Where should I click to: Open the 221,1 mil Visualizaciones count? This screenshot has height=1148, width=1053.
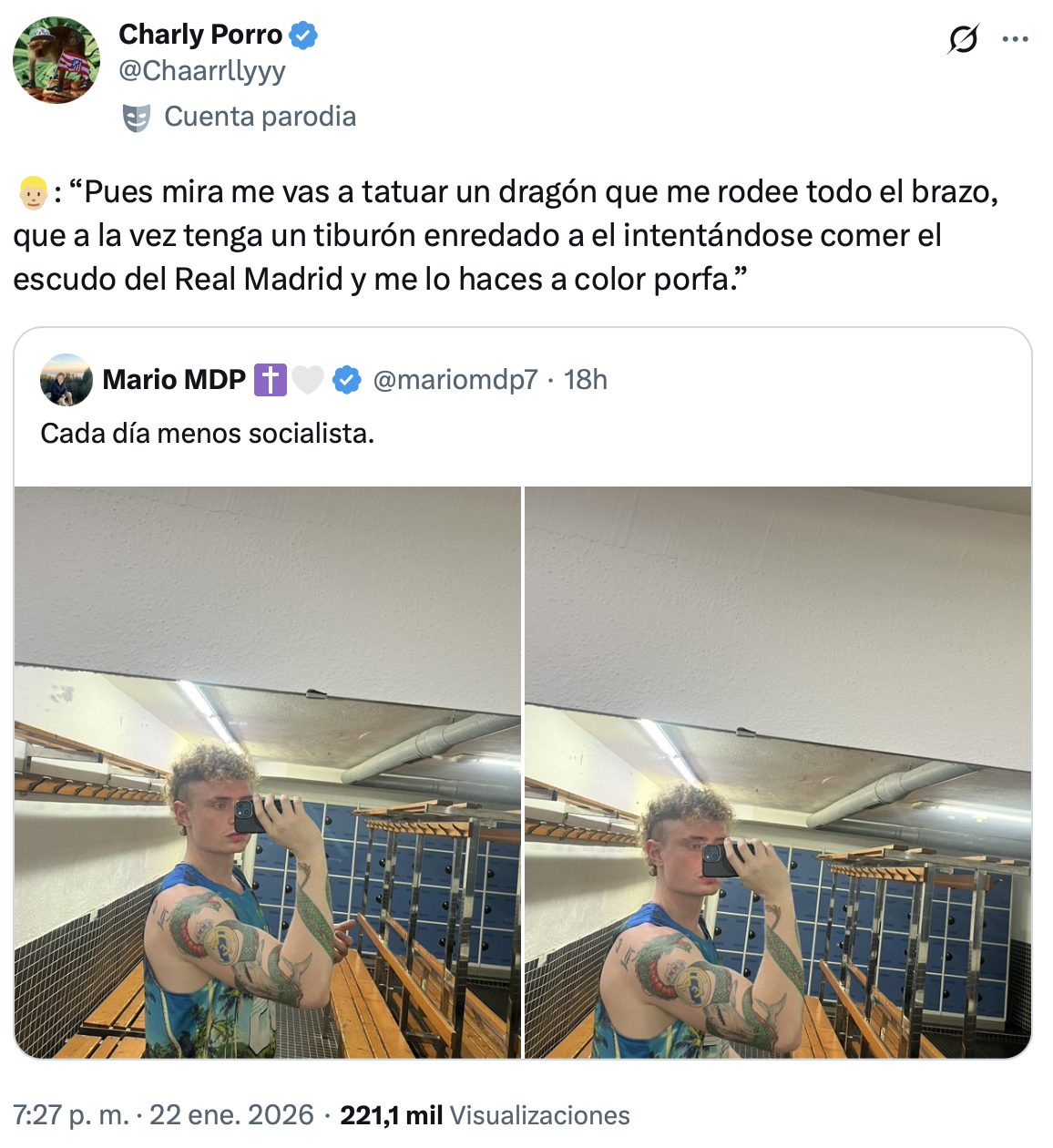point(485,1115)
